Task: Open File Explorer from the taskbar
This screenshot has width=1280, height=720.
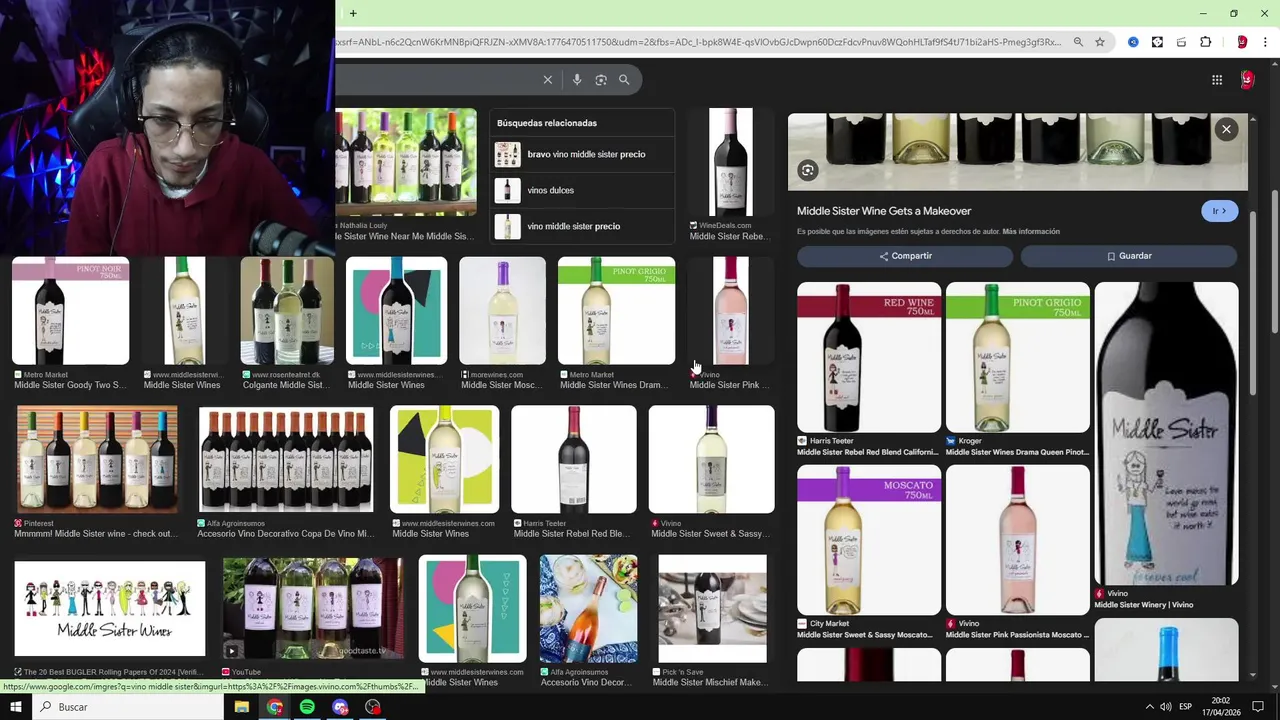Action: pyautogui.click(x=241, y=707)
